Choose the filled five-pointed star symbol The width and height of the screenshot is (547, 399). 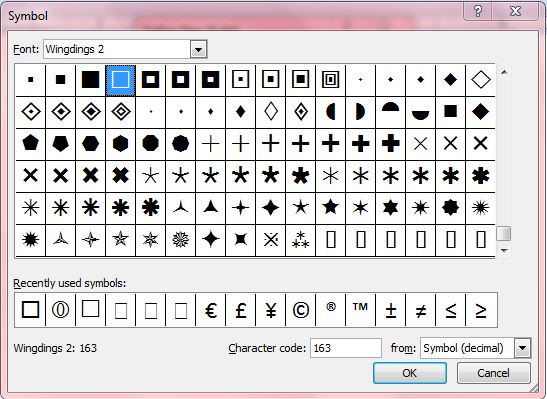pos(330,208)
